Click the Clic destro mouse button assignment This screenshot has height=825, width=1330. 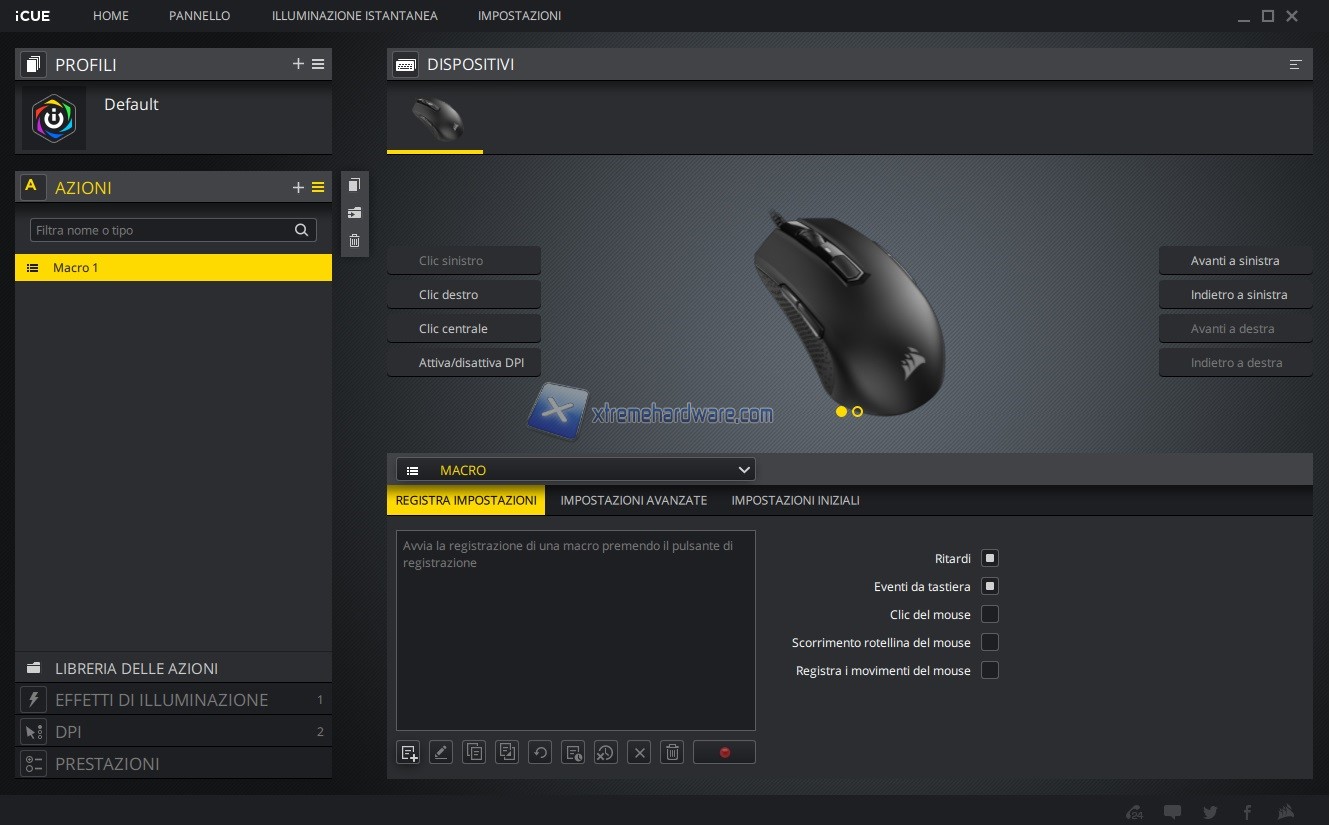[464, 295]
